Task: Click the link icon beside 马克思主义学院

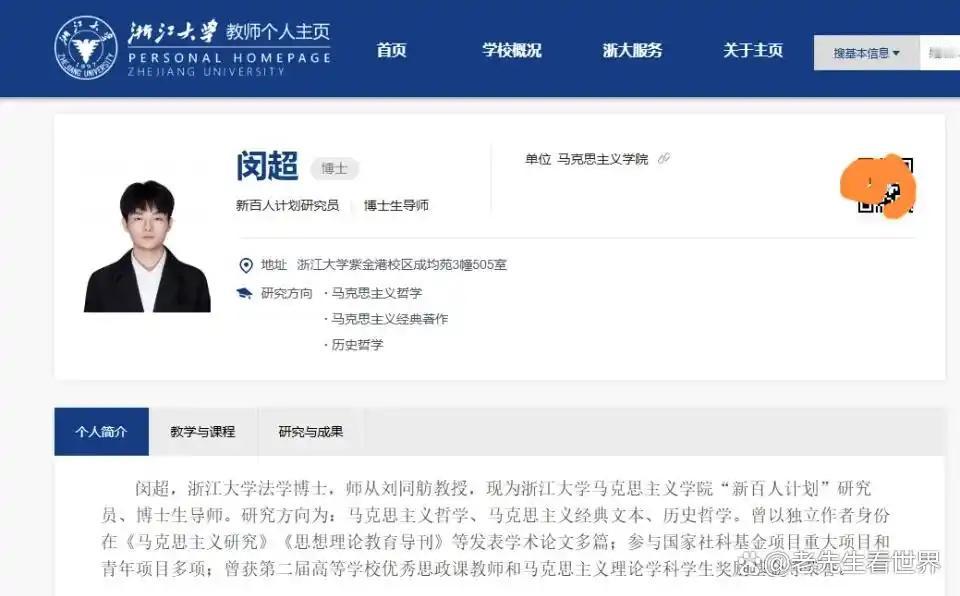Action: 664,159
